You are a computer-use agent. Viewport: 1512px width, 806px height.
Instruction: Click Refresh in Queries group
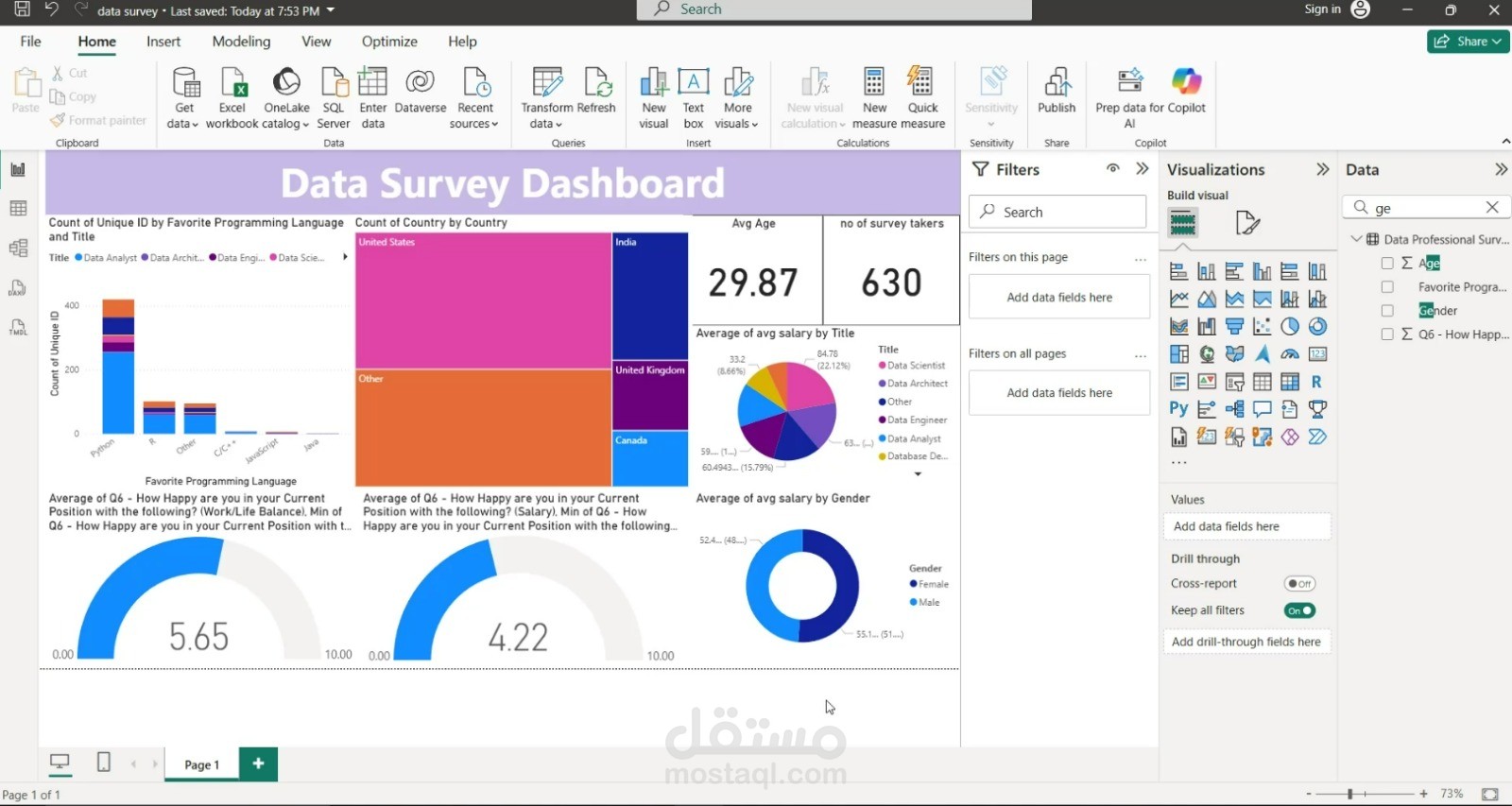click(596, 91)
